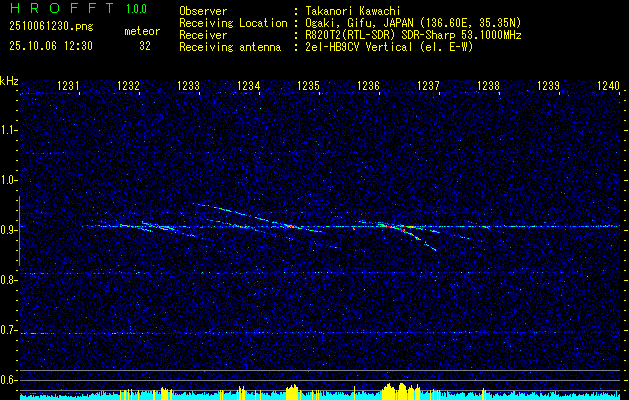
Task: Click the 1239 time axis marker
Action: point(548,85)
